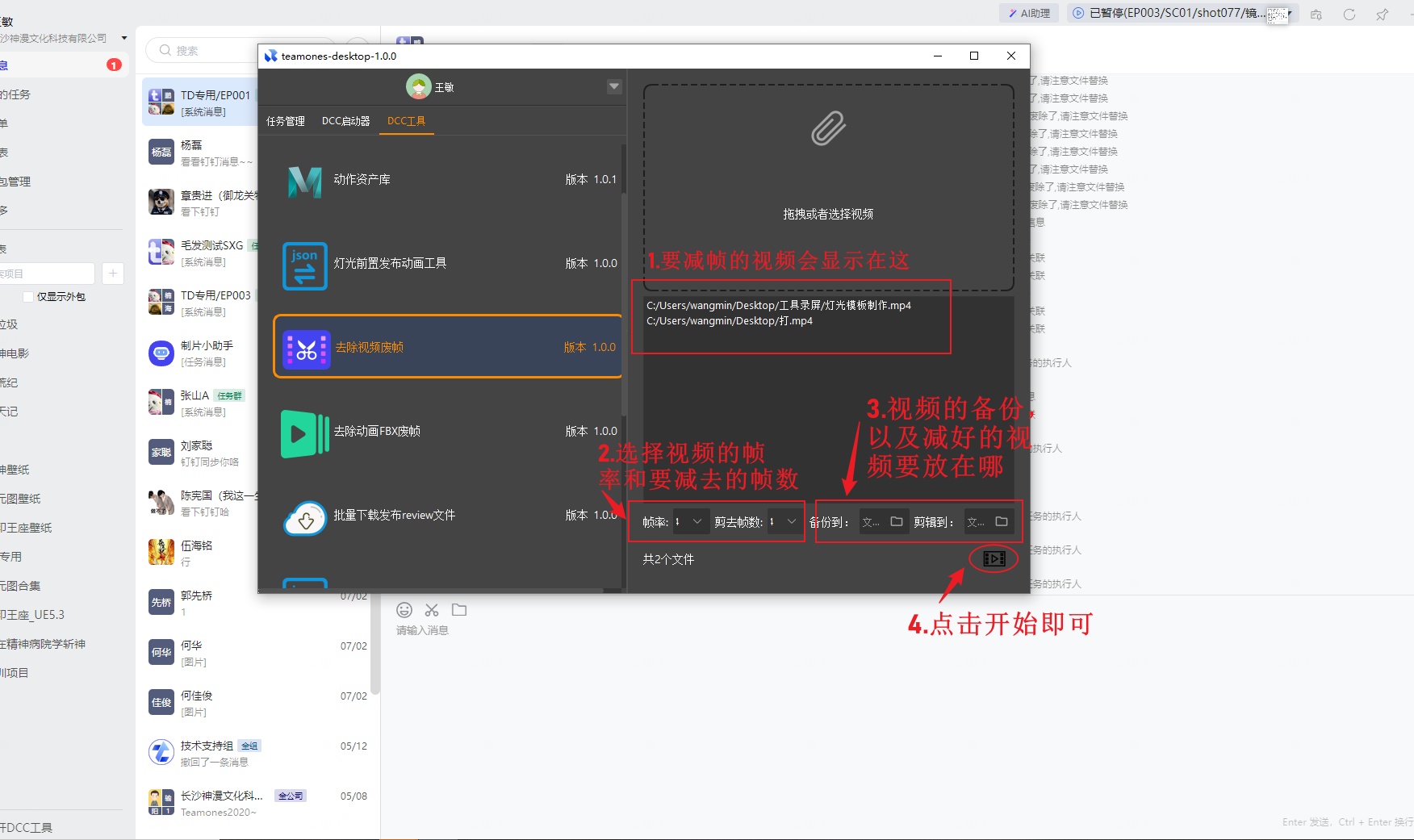The width and height of the screenshot is (1414, 840).
Task: Expand the 剪去帧数 dropdown
Action: pyautogui.click(x=791, y=522)
